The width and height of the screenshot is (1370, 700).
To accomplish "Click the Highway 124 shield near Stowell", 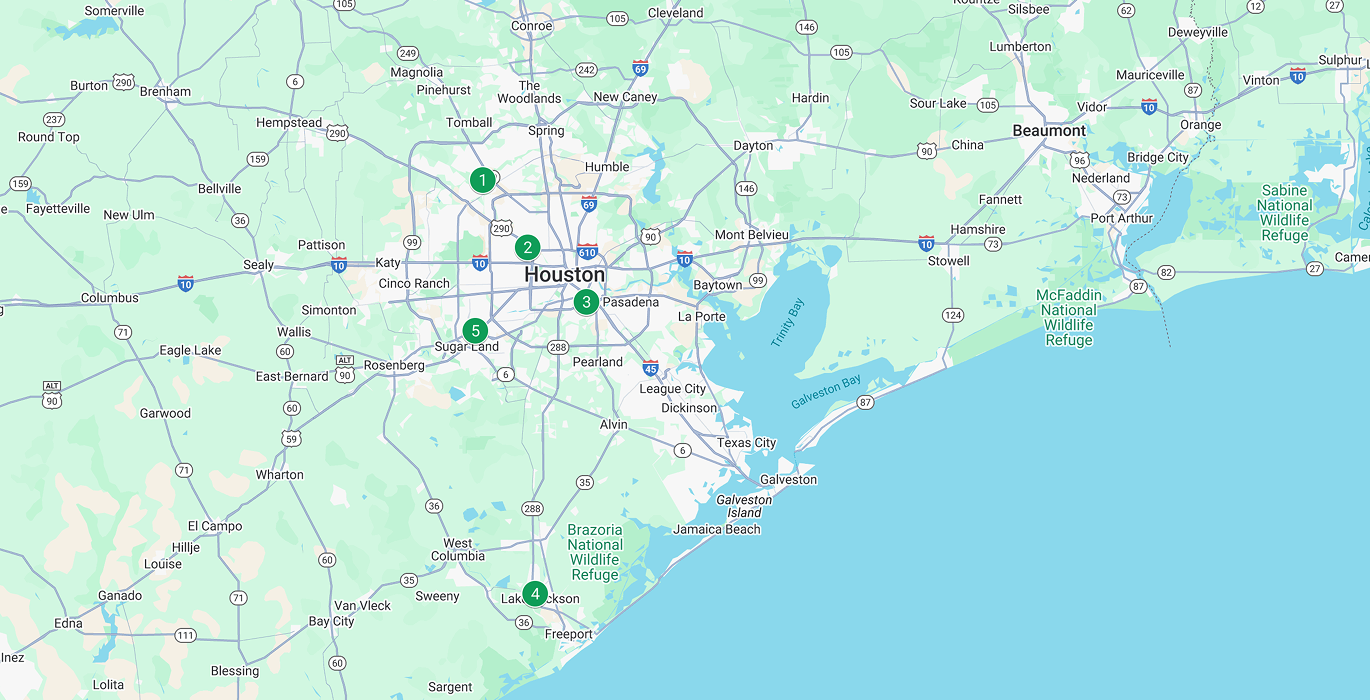I will coord(953,316).
